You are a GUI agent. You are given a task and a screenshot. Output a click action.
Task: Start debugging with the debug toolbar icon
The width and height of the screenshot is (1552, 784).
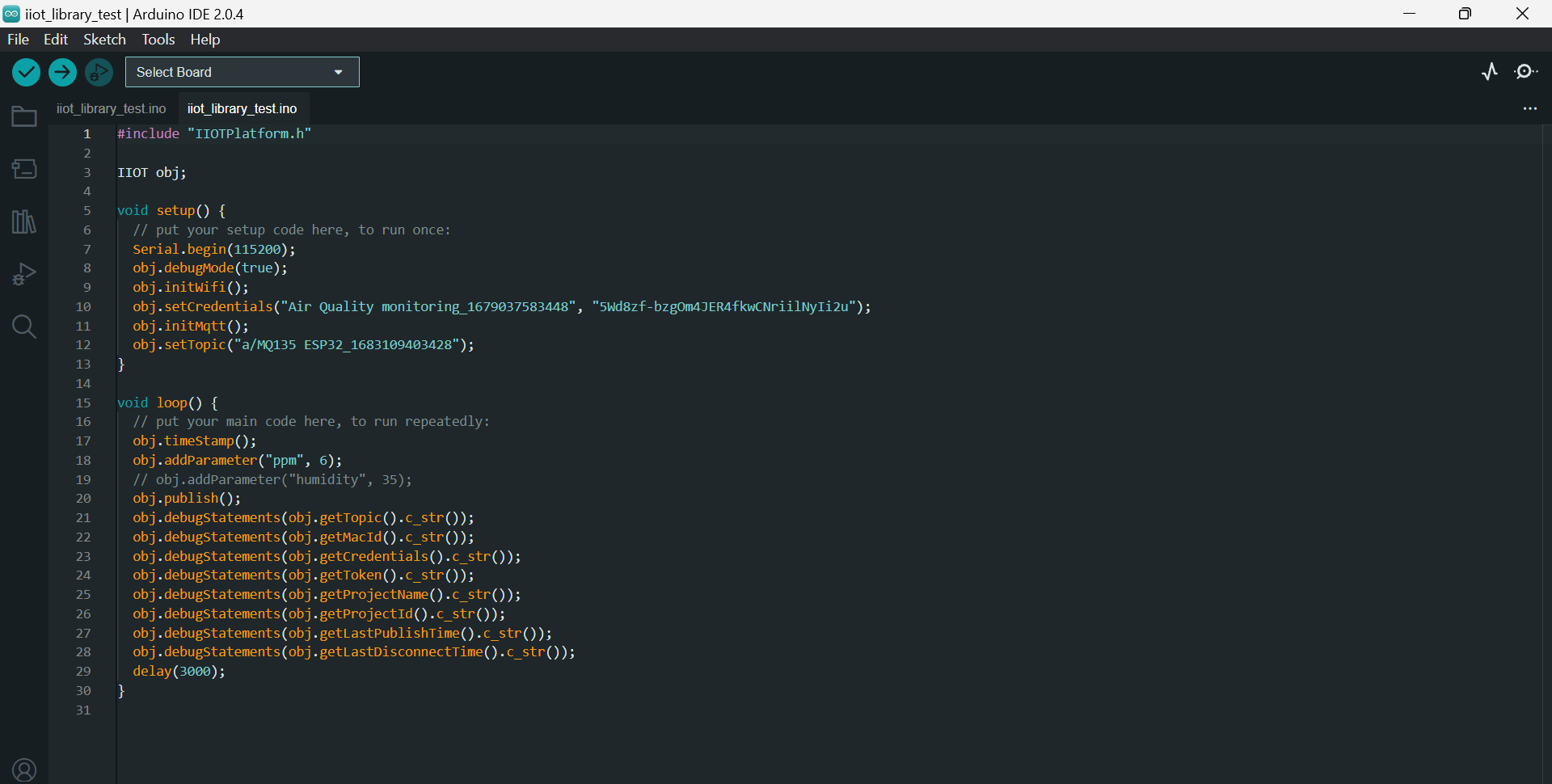(99, 73)
